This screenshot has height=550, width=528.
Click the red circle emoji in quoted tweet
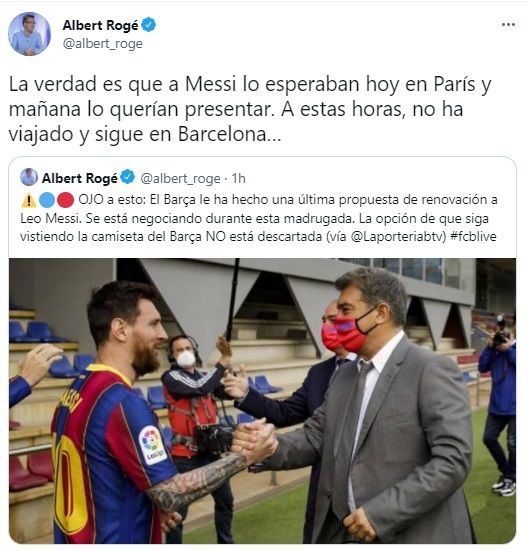coord(65,200)
